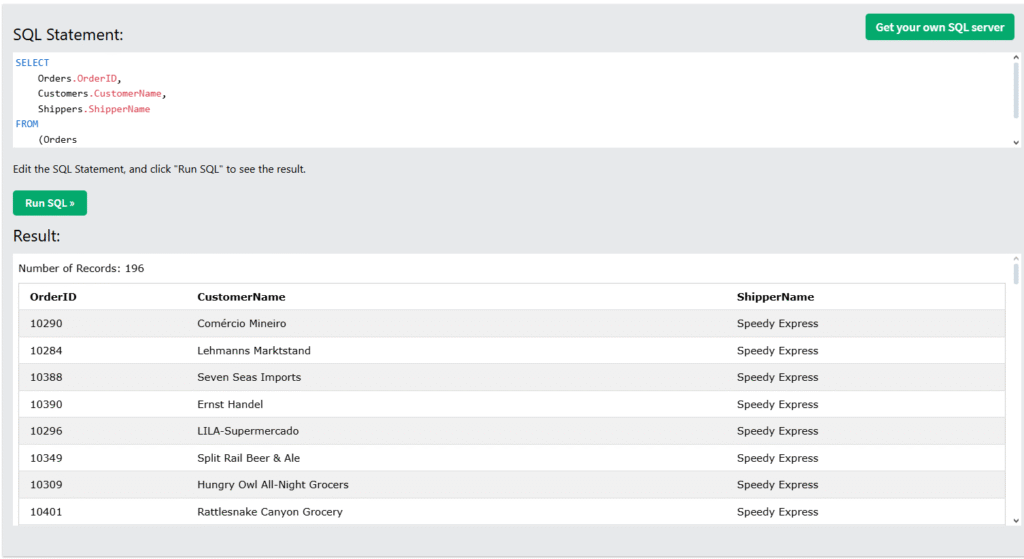1024x559 pixels.
Task: Click the Run SQL button
Action: coord(50,203)
